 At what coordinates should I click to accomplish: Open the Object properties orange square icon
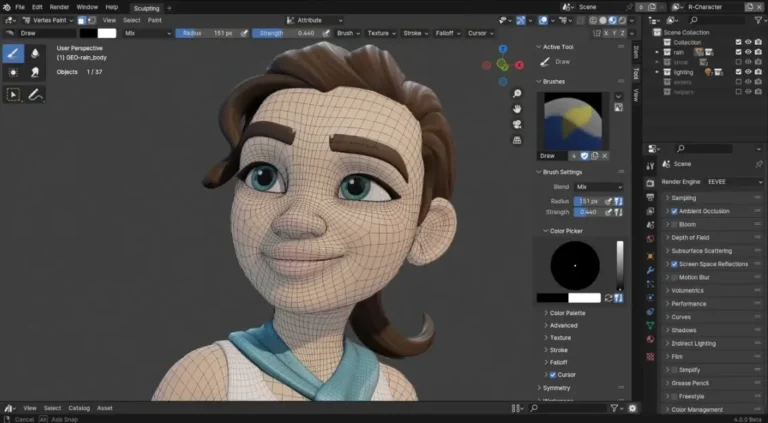650,256
